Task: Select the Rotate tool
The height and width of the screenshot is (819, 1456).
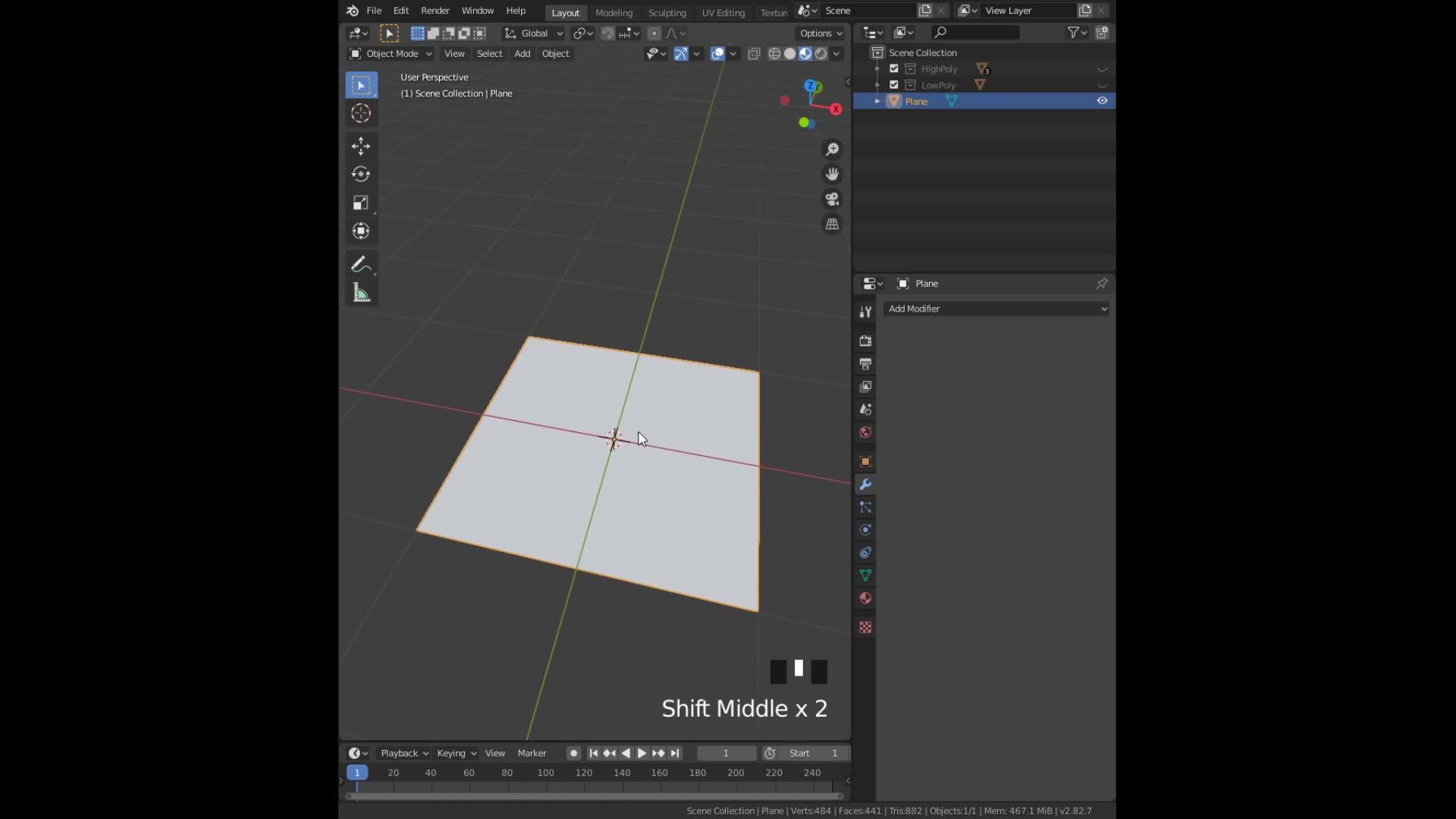Action: click(361, 174)
